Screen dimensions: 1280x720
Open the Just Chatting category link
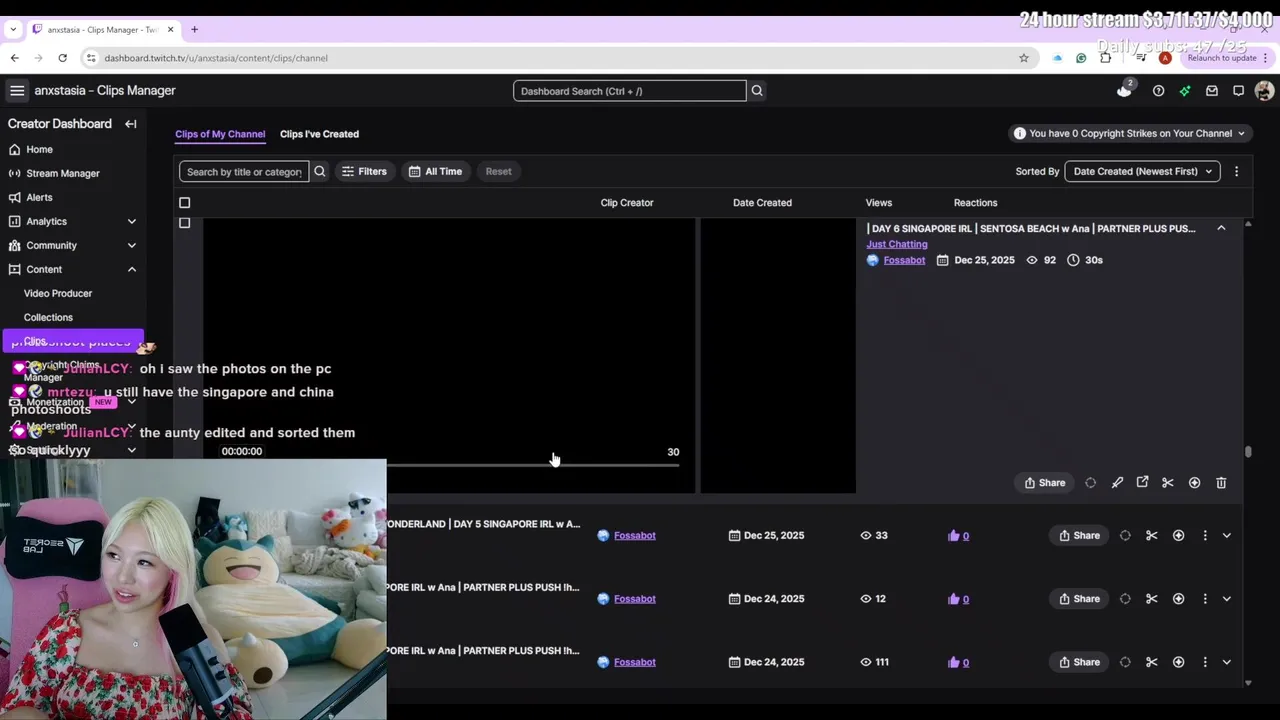897,244
